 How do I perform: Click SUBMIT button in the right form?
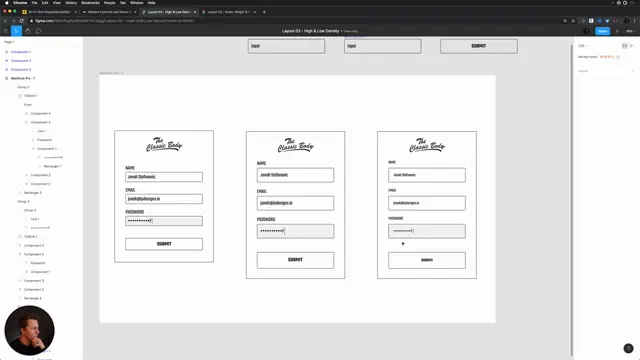427,260
